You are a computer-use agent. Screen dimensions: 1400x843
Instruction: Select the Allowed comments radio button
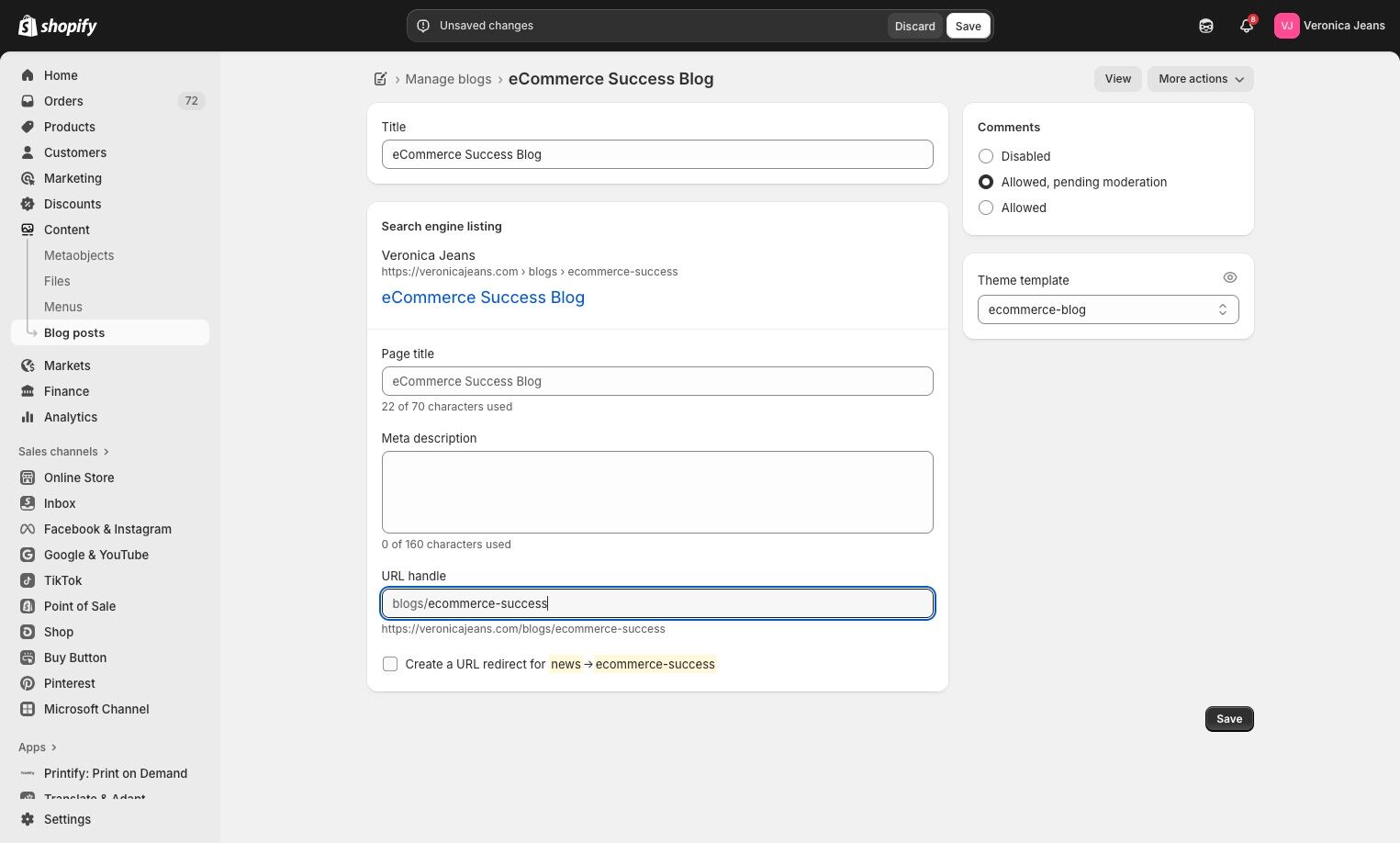click(x=986, y=208)
